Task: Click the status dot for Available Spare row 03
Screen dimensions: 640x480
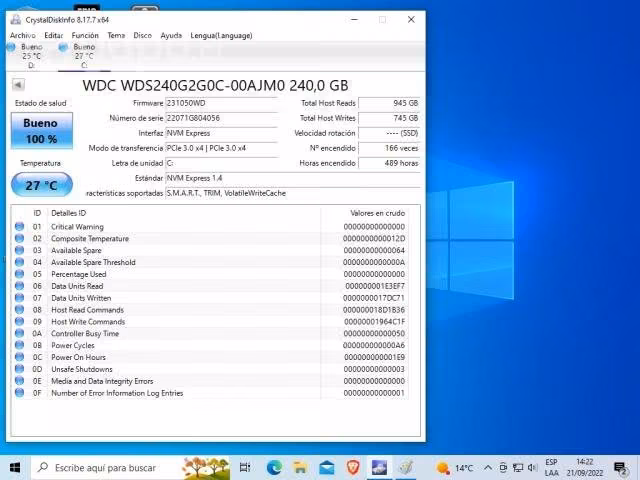Action: 19,250
